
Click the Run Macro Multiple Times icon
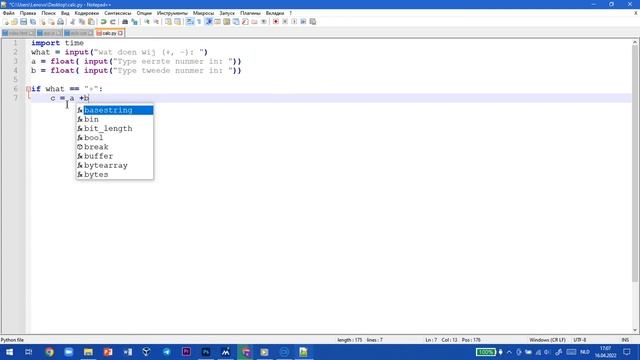tap(303, 22)
